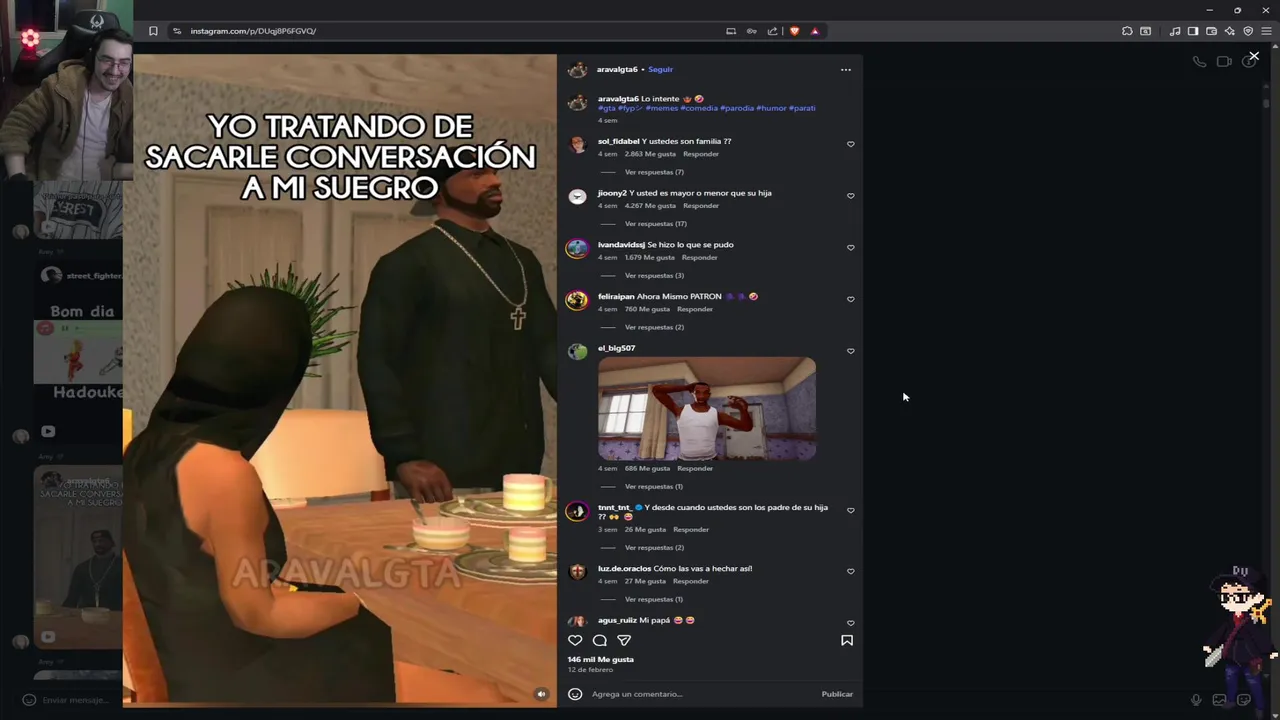Like el_big507's comment

click(851, 351)
